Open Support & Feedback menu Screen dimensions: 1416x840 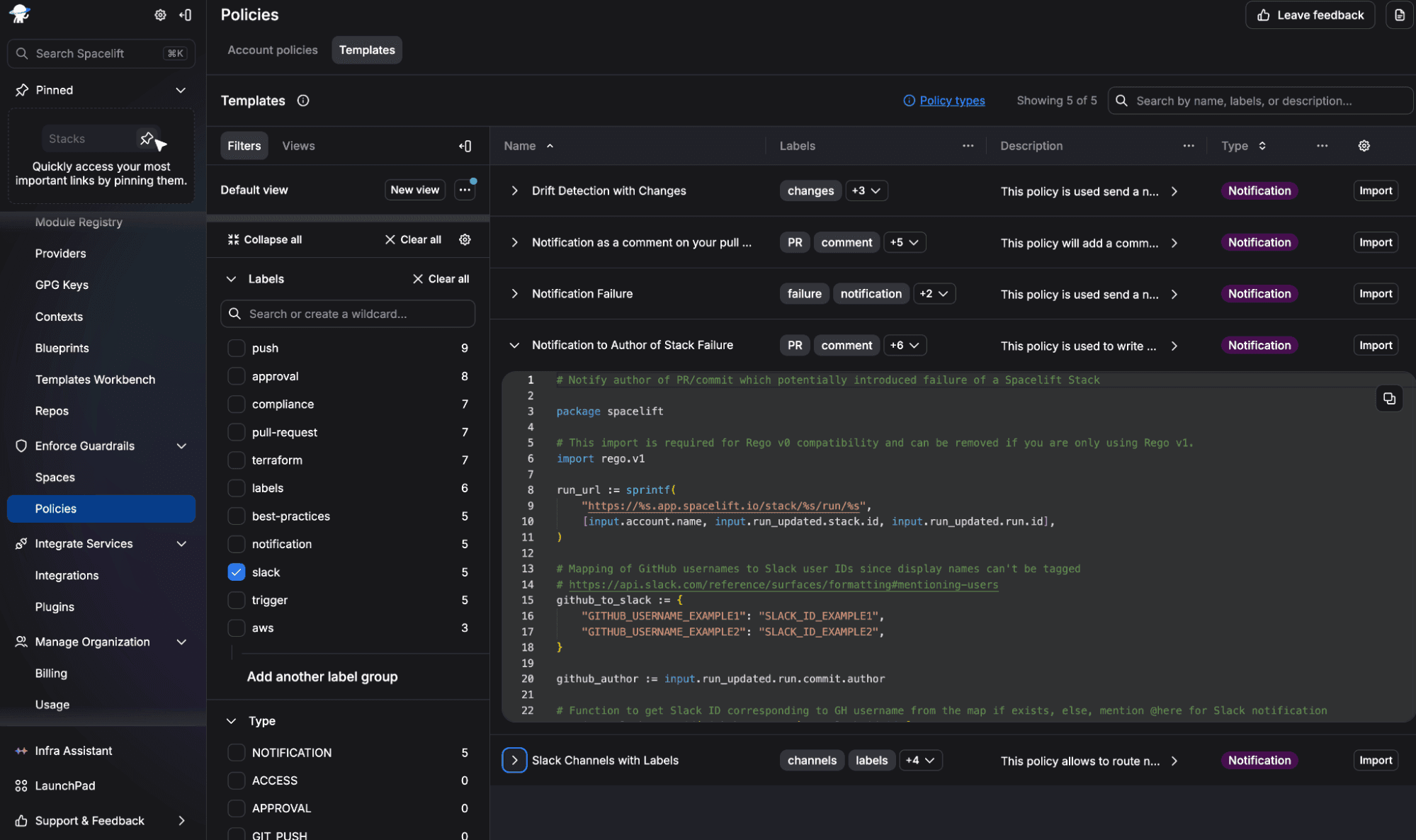(101, 820)
